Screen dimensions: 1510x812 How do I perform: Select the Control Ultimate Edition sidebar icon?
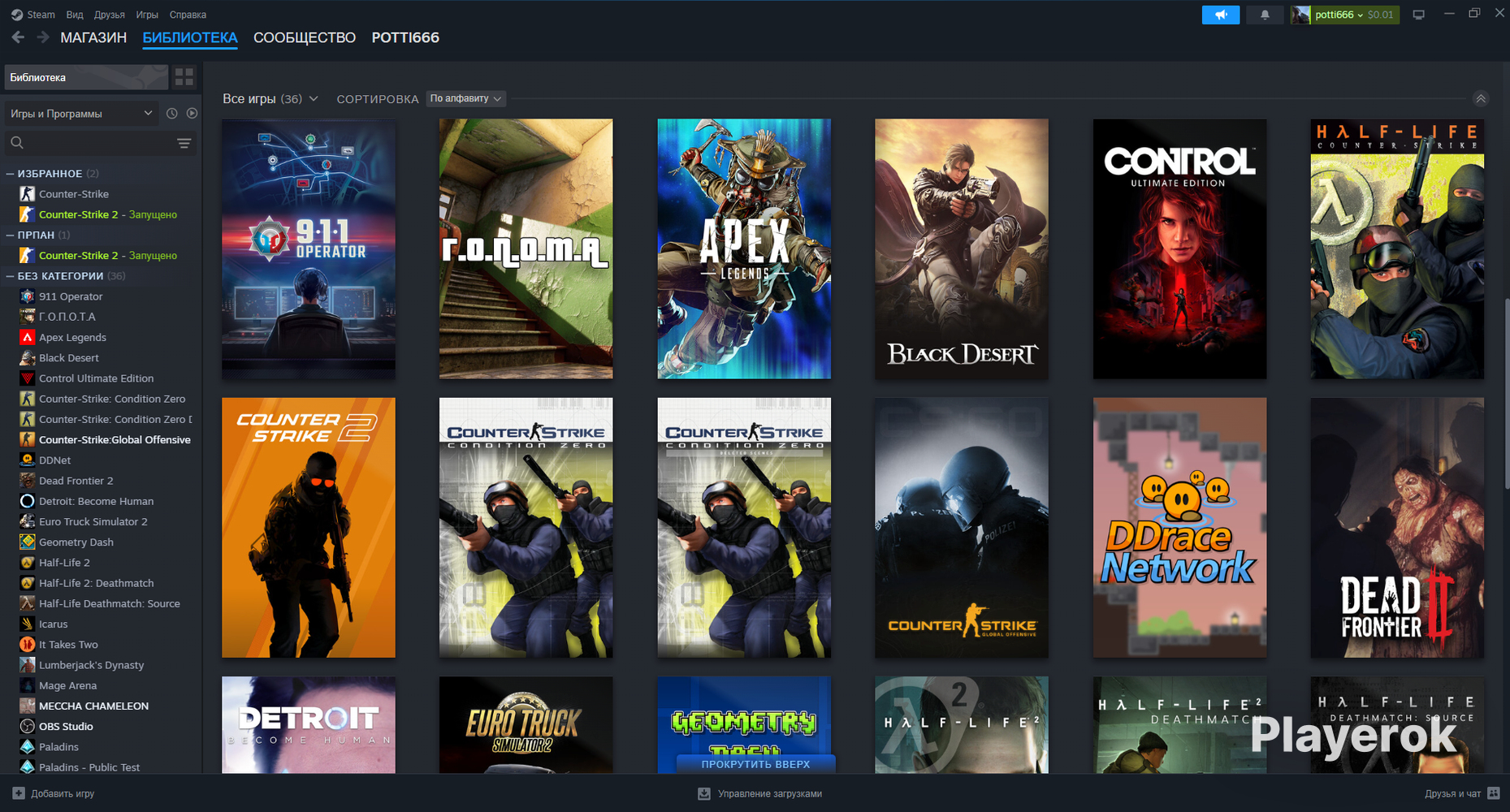point(27,378)
